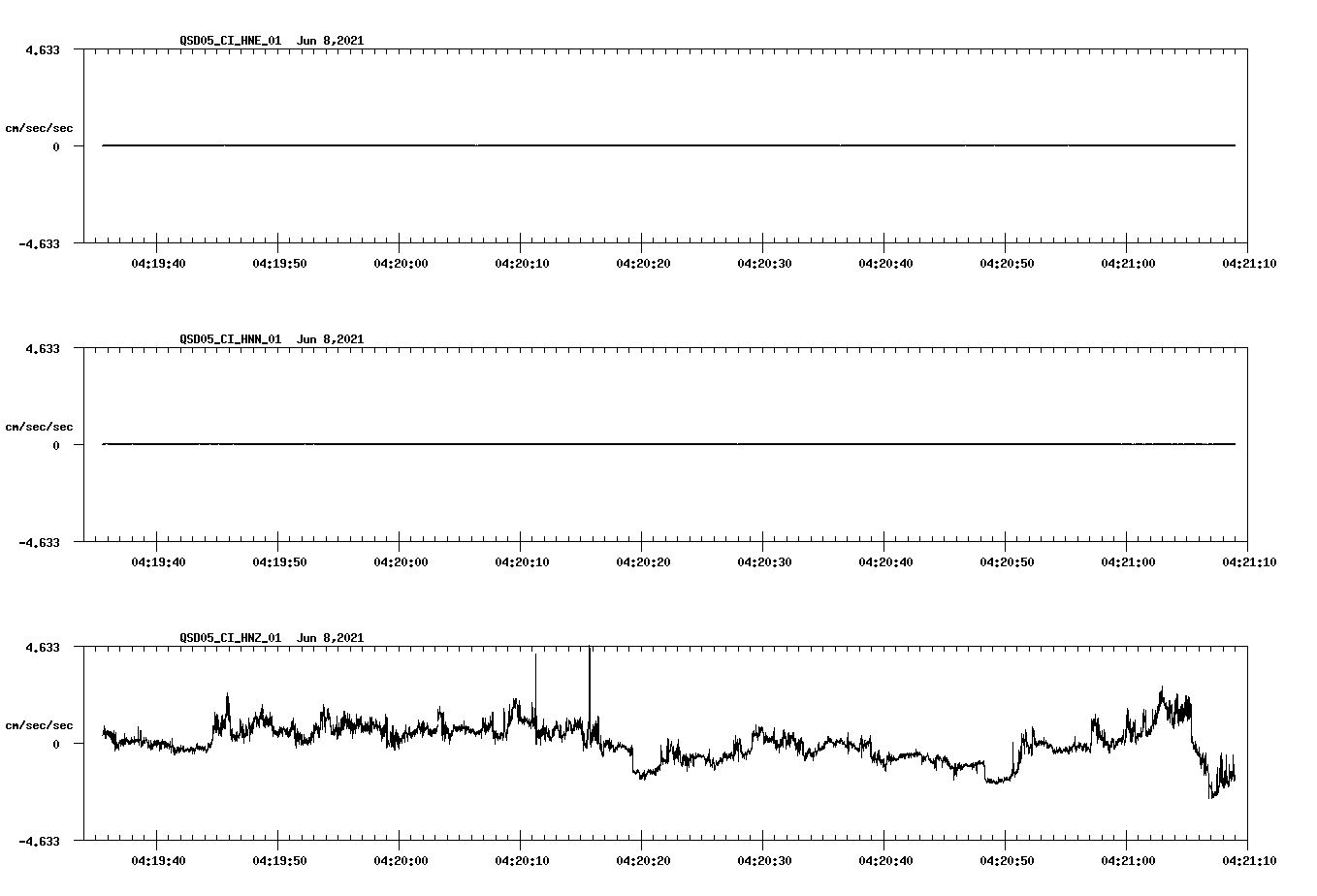Click the -4.633 bottom axis value of HNE plot
This screenshot has width=1317, height=896.
click(39, 243)
